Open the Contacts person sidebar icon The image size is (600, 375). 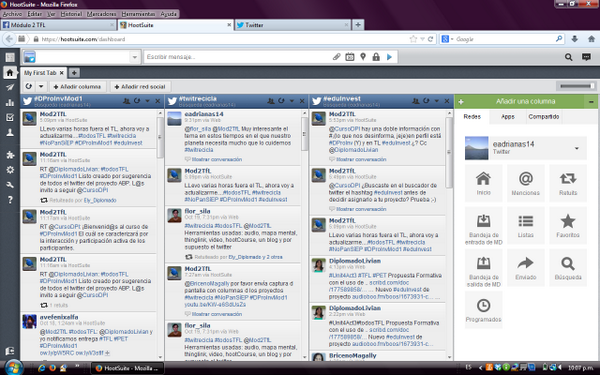pos(10,132)
